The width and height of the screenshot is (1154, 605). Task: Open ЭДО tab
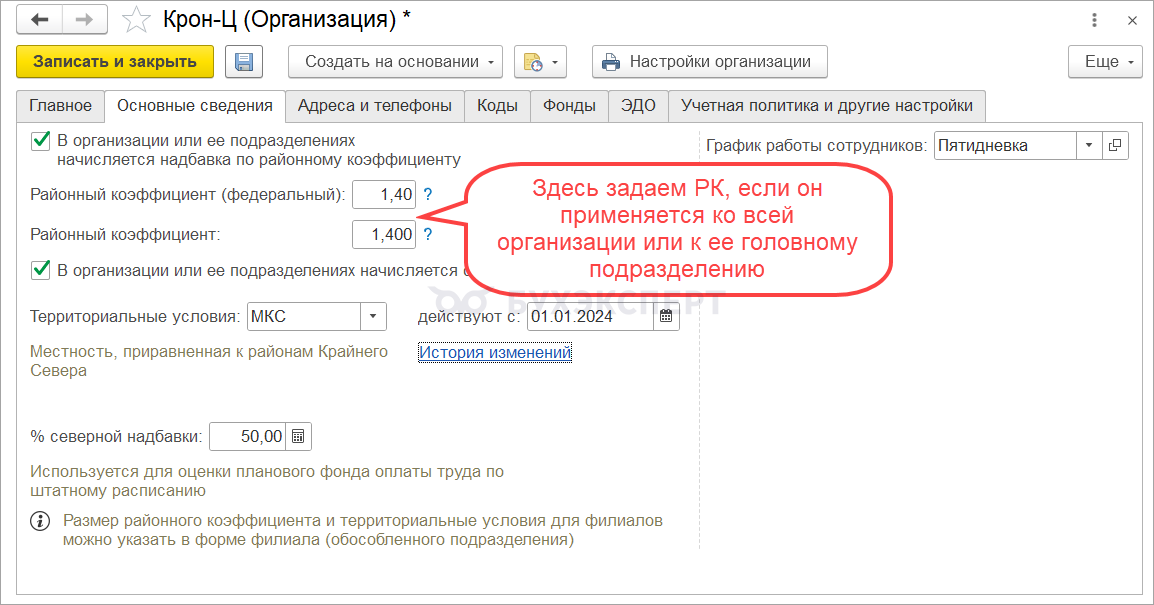click(638, 106)
